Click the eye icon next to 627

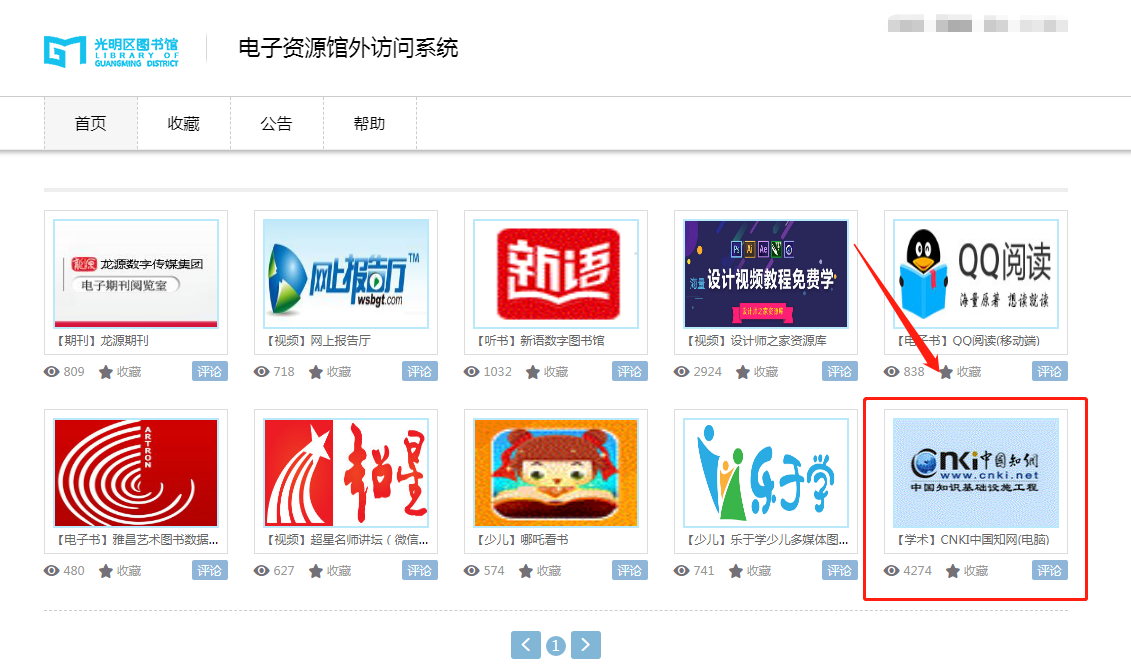(x=261, y=571)
